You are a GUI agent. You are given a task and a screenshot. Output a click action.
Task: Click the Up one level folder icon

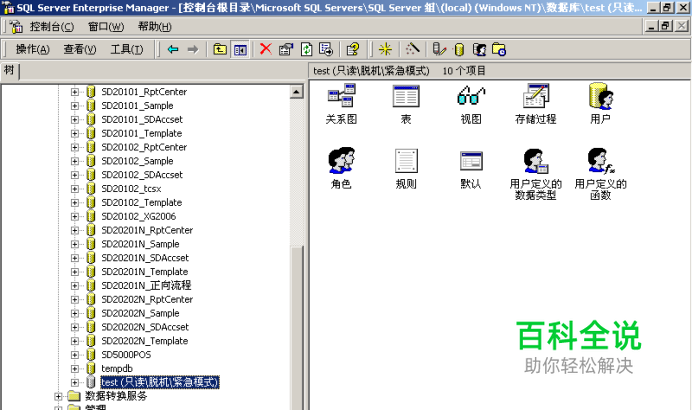220,49
